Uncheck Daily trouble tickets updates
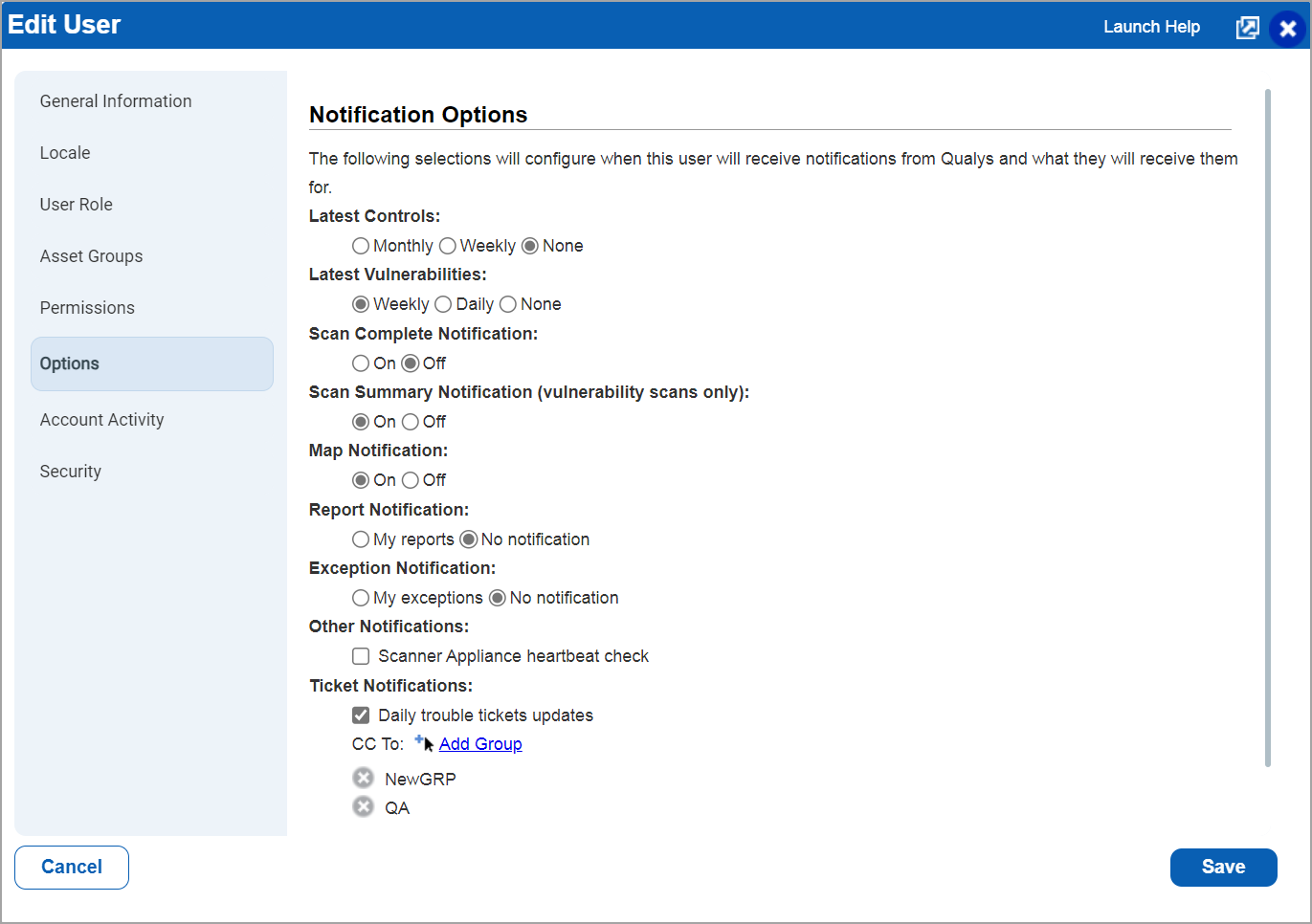 tap(361, 715)
